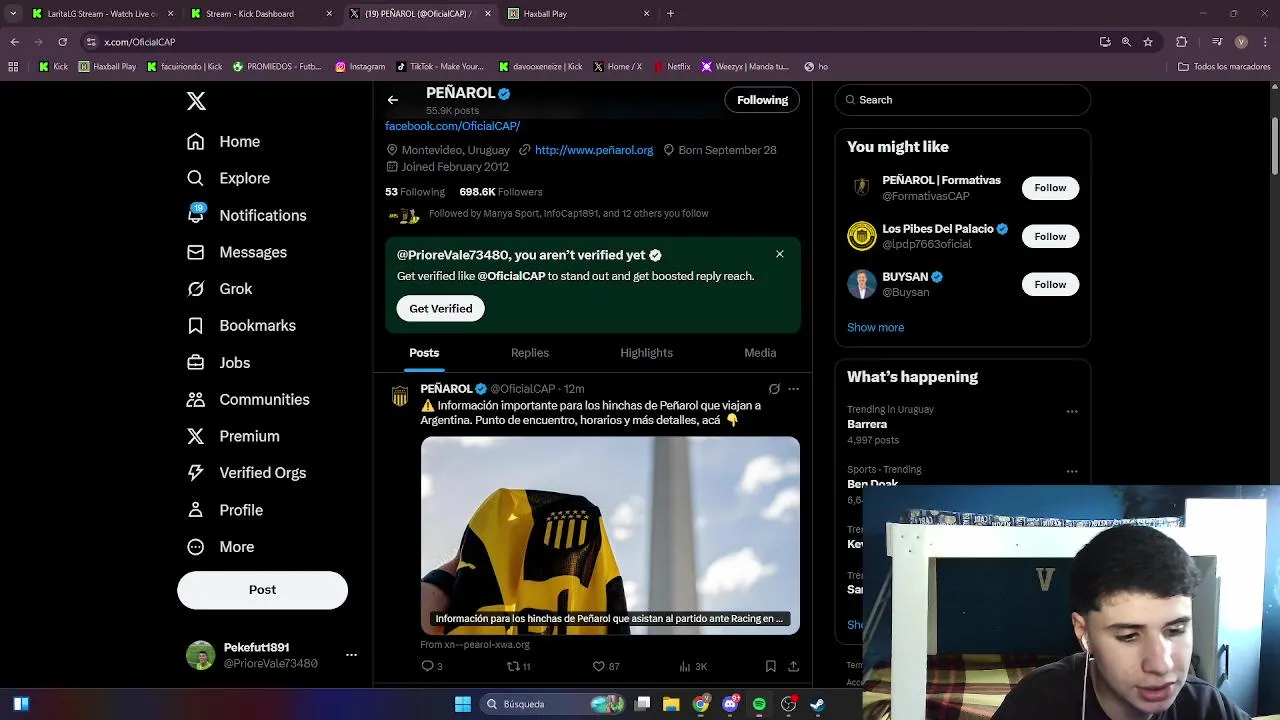Repost the Peñarol post
This screenshot has height=720, width=1280.
(x=518, y=666)
